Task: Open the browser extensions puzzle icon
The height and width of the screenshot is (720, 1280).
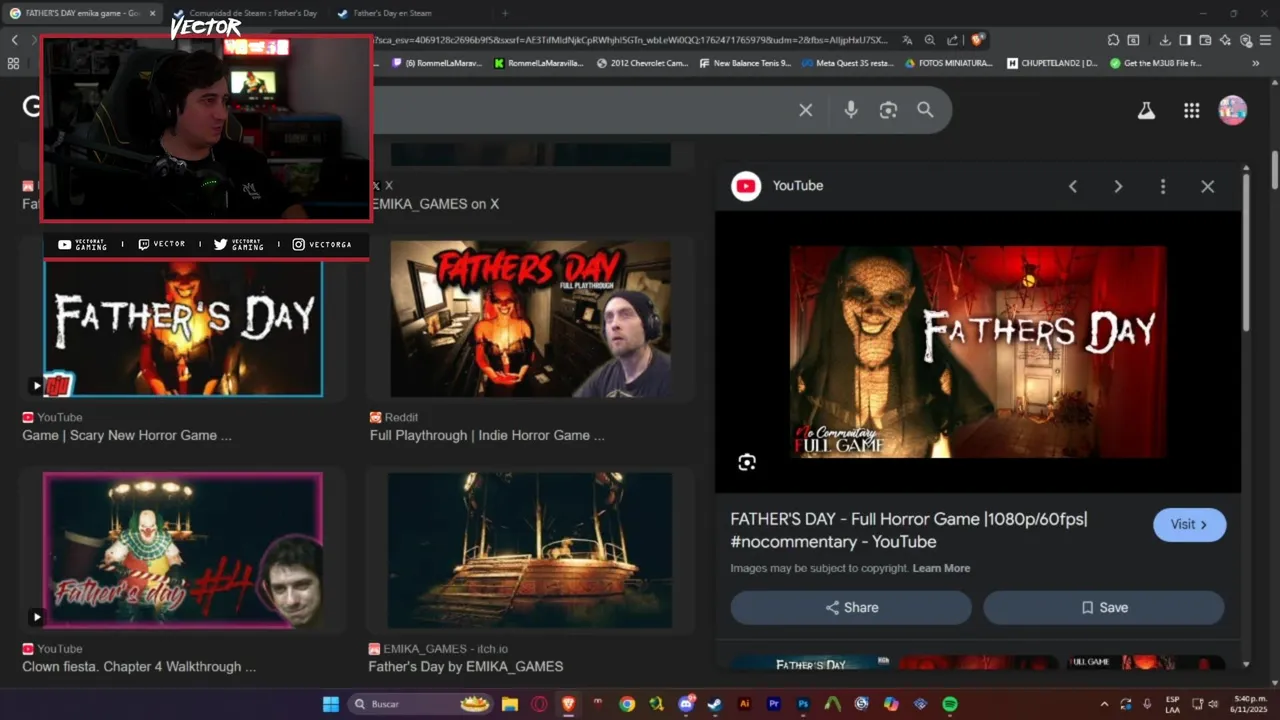Action: coord(1113,40)
